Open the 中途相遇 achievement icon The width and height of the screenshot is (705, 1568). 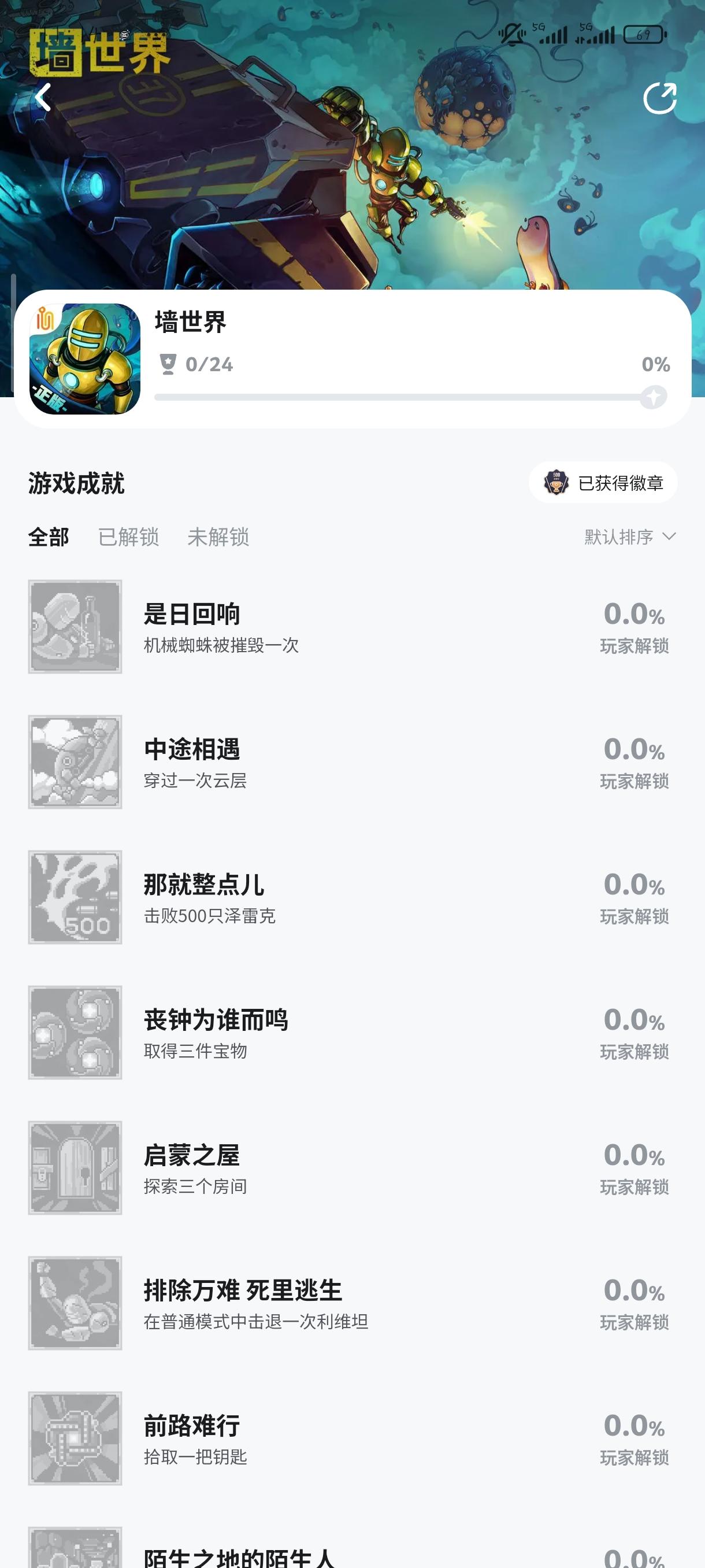point(75,762)
